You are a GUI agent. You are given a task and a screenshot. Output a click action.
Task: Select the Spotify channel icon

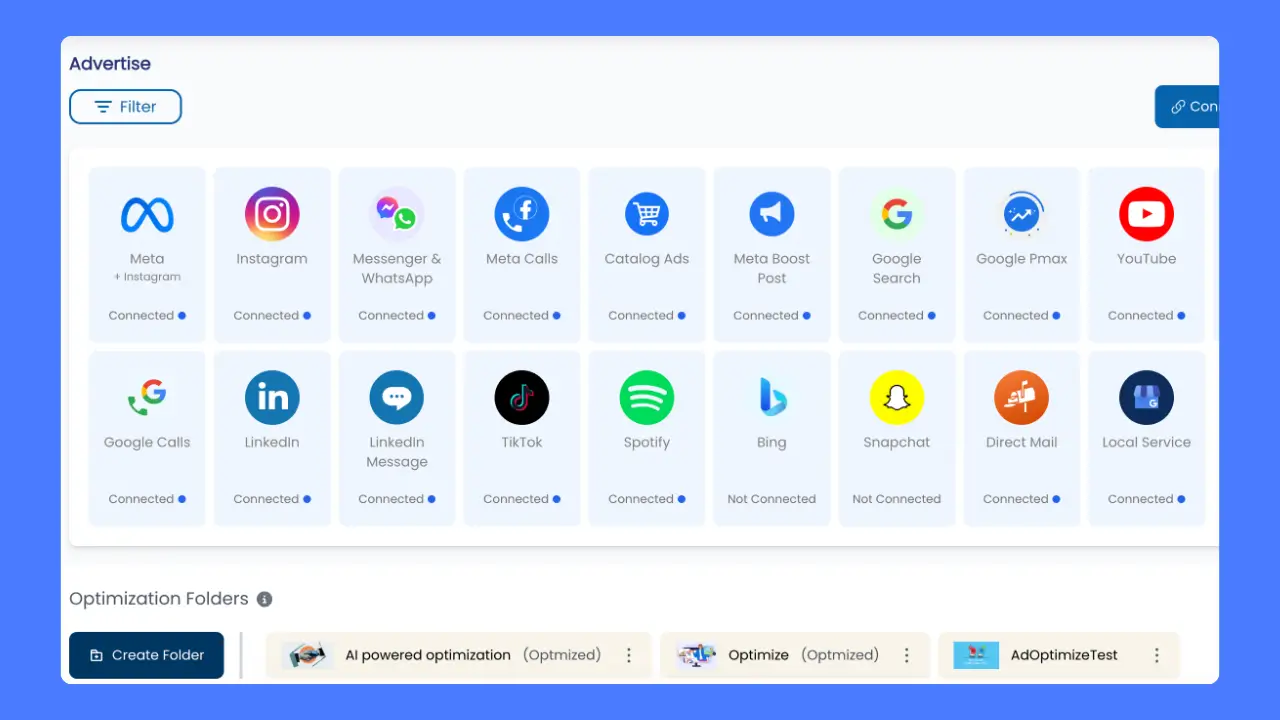point(647,398)
